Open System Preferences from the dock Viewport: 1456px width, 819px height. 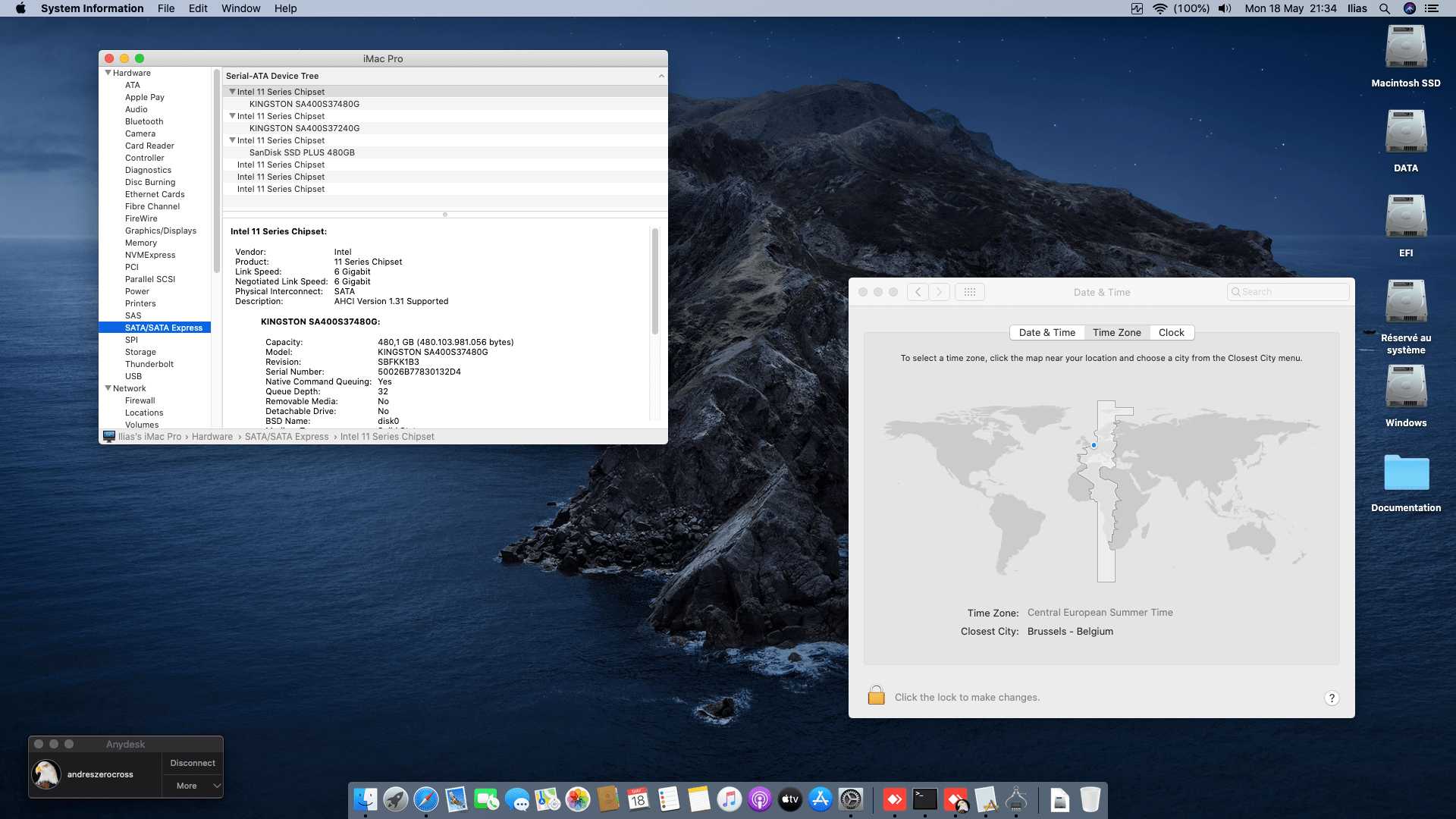(x=851, y=799)
